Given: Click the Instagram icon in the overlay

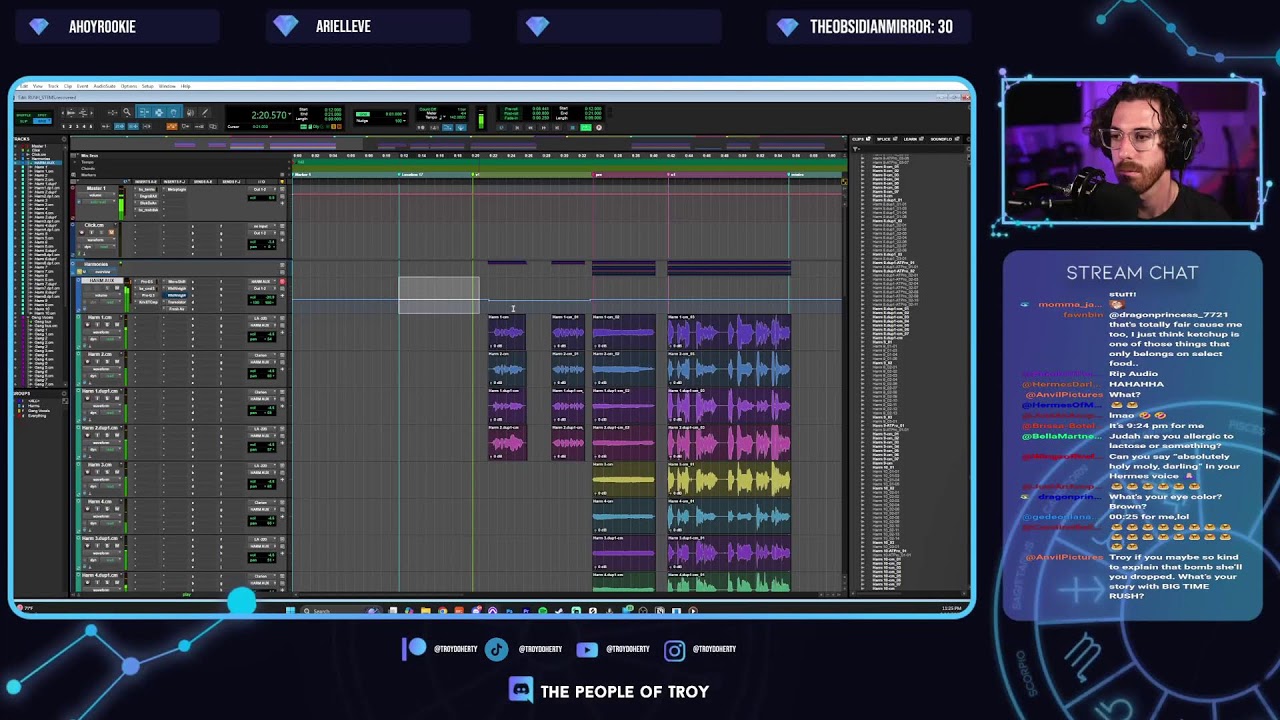Looking at the screenshot, I should (x=675, y=650).
